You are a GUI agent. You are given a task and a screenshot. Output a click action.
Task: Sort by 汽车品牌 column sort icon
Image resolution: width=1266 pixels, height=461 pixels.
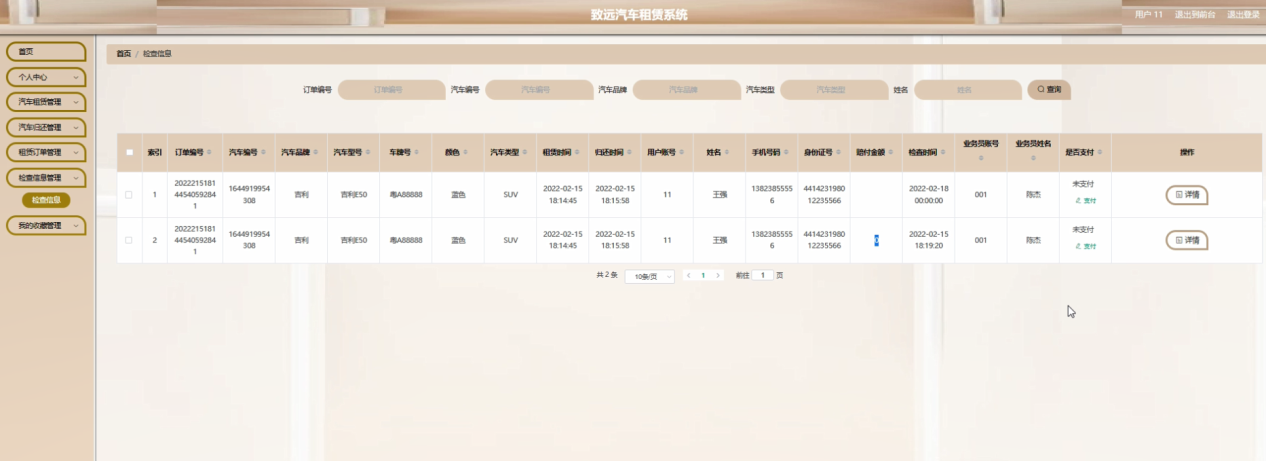(x=316, y=153)
